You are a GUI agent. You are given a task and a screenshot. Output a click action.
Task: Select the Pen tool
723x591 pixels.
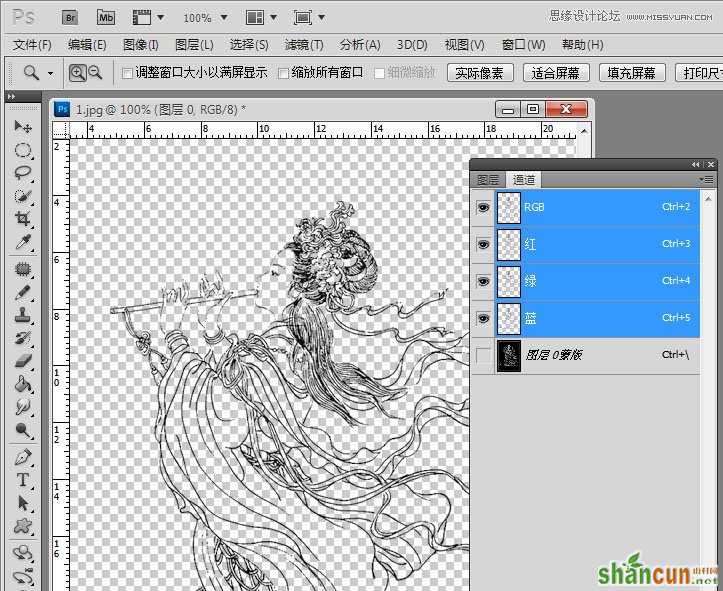pyautogui.click(x=23, y=457)
